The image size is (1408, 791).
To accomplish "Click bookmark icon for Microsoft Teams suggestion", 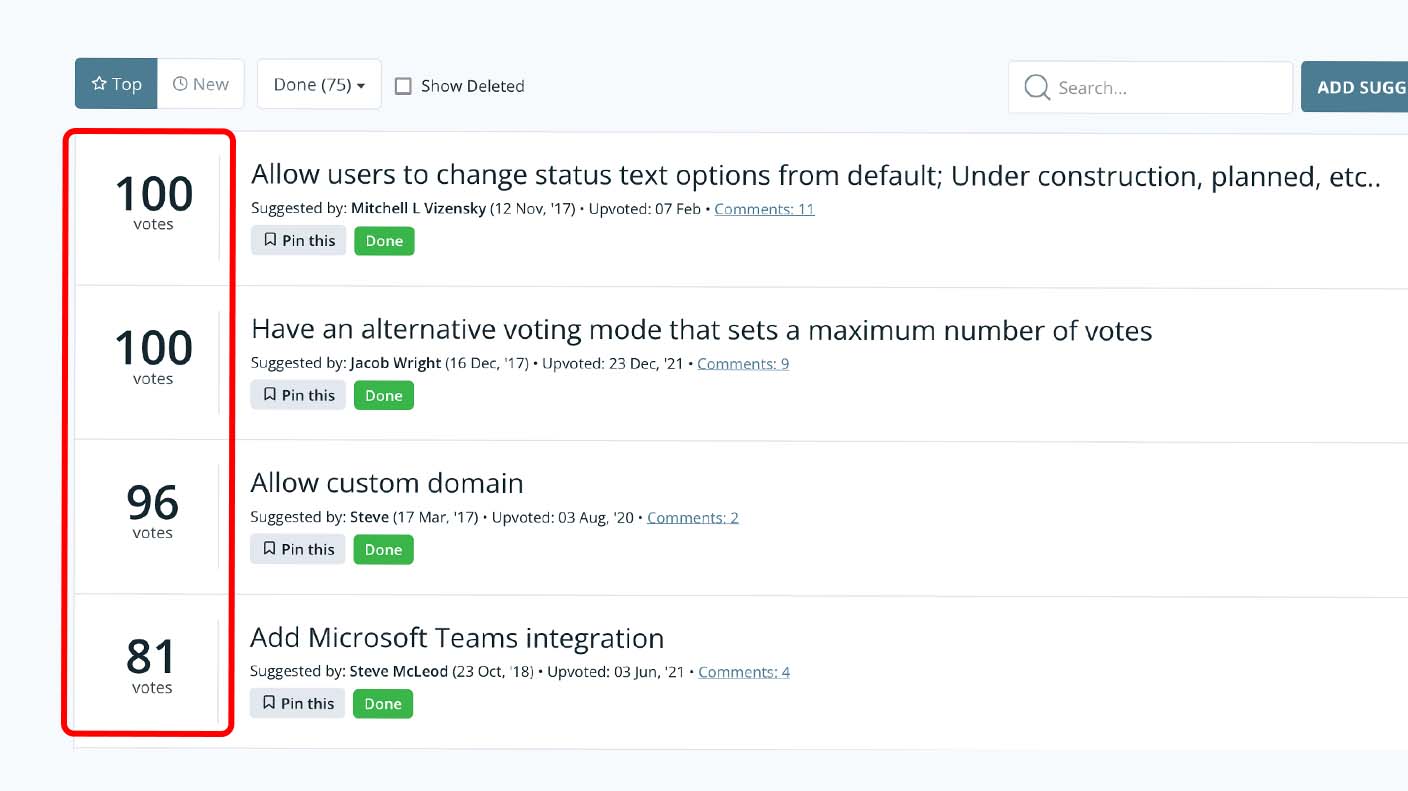I will pyautogui.click(x=269, y=703).
